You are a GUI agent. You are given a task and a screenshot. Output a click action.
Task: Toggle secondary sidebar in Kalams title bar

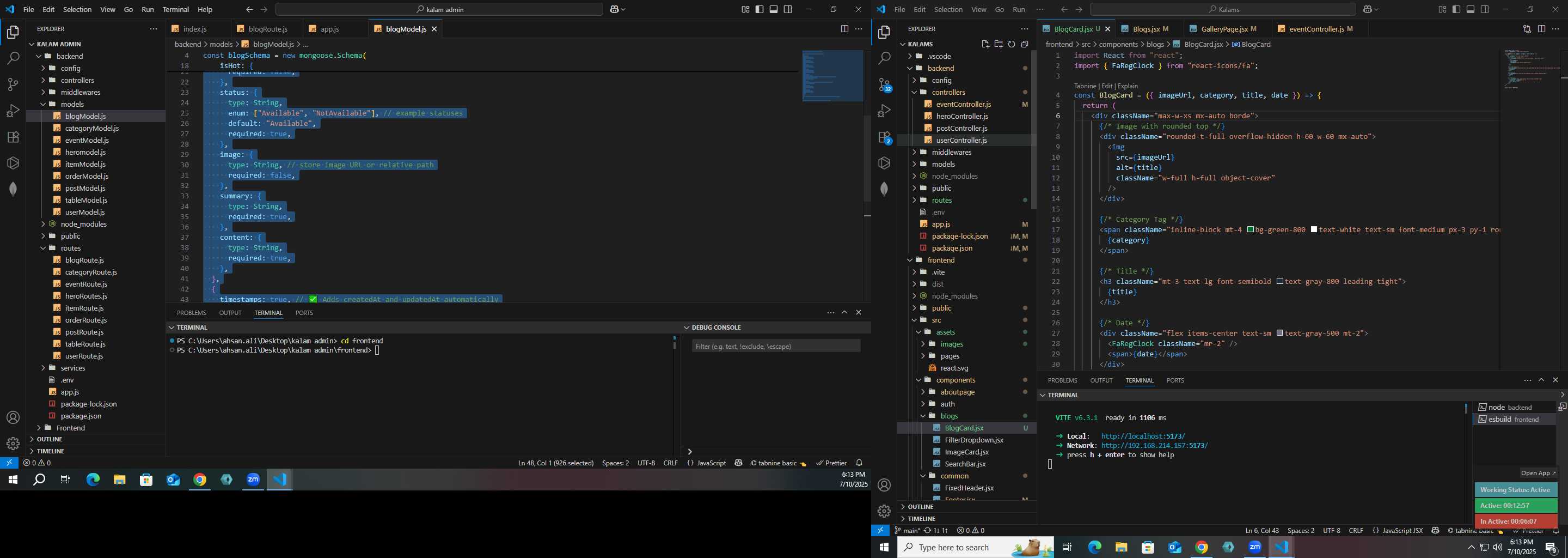[1485, 10]
